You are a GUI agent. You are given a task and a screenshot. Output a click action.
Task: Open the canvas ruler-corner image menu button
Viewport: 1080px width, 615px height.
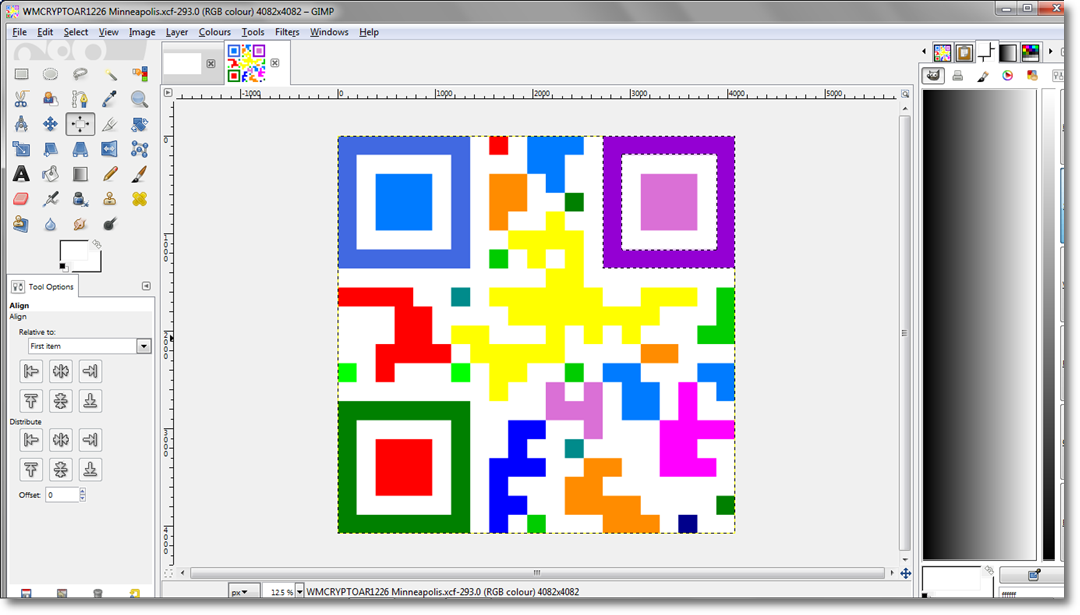(x=168, y=92)
